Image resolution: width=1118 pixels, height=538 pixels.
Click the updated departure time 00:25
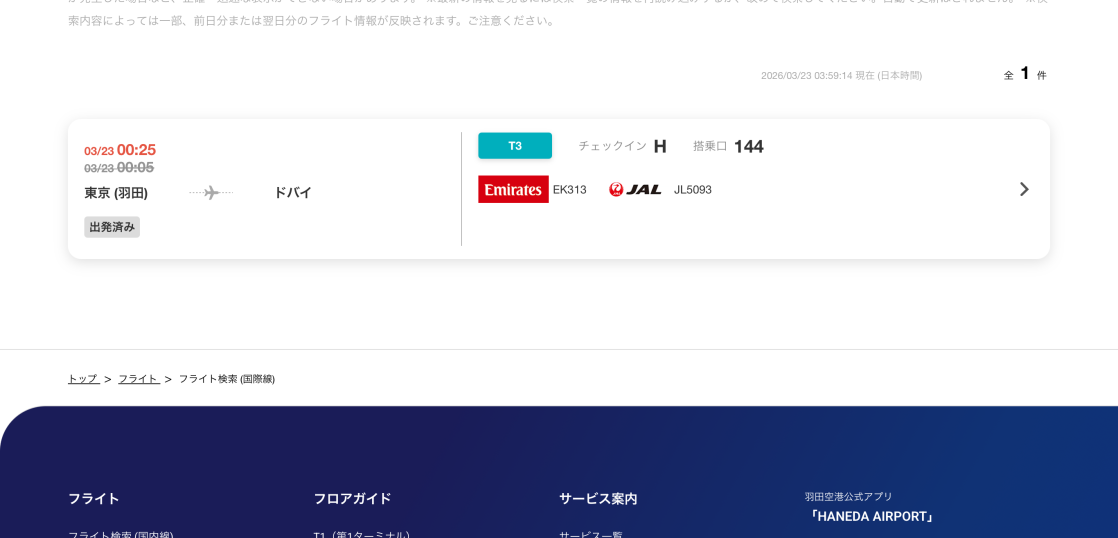coord(136,150)
